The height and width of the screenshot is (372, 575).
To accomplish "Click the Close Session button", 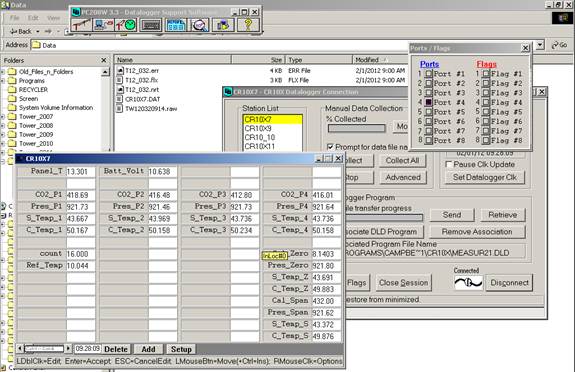I will click(x=403, y=283).
